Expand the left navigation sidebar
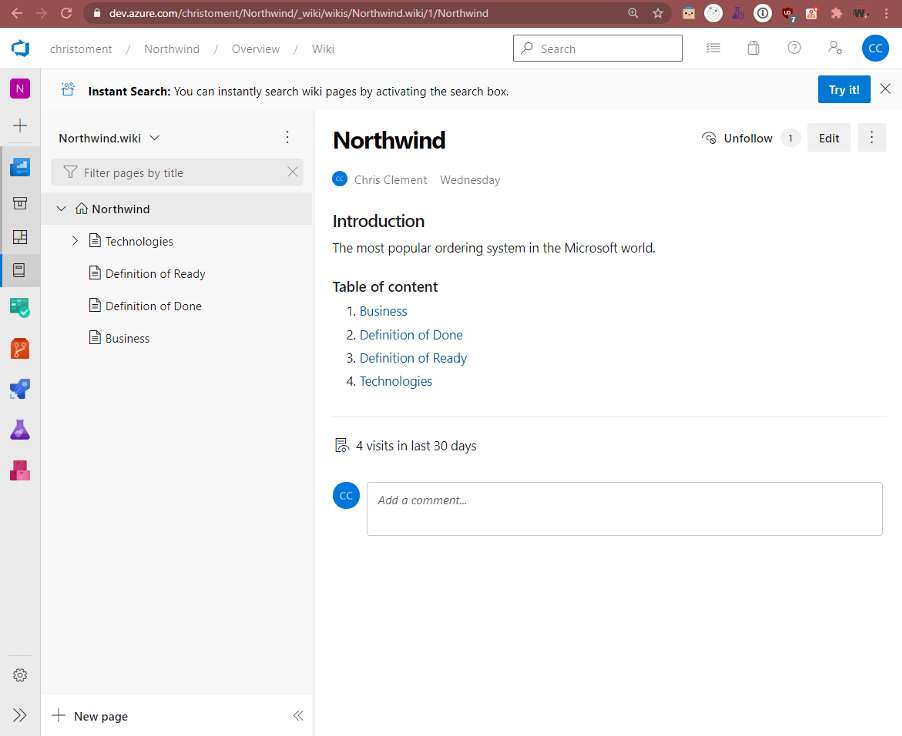 (x=20, y=716)
